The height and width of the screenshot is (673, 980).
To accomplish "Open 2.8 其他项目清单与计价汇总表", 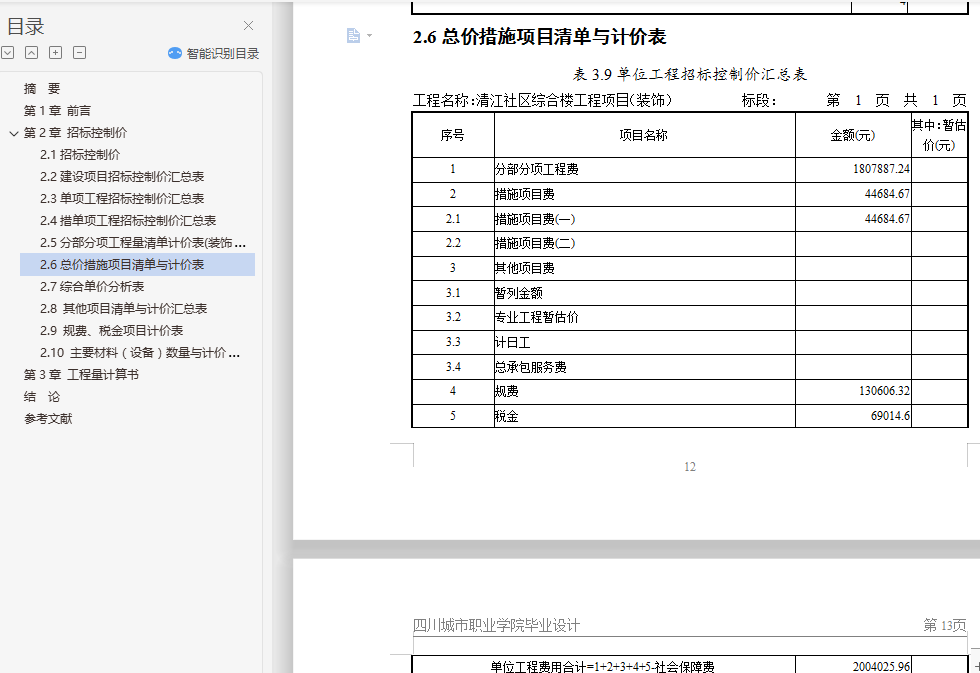I will pyautogui.click(x=124, y=309).
